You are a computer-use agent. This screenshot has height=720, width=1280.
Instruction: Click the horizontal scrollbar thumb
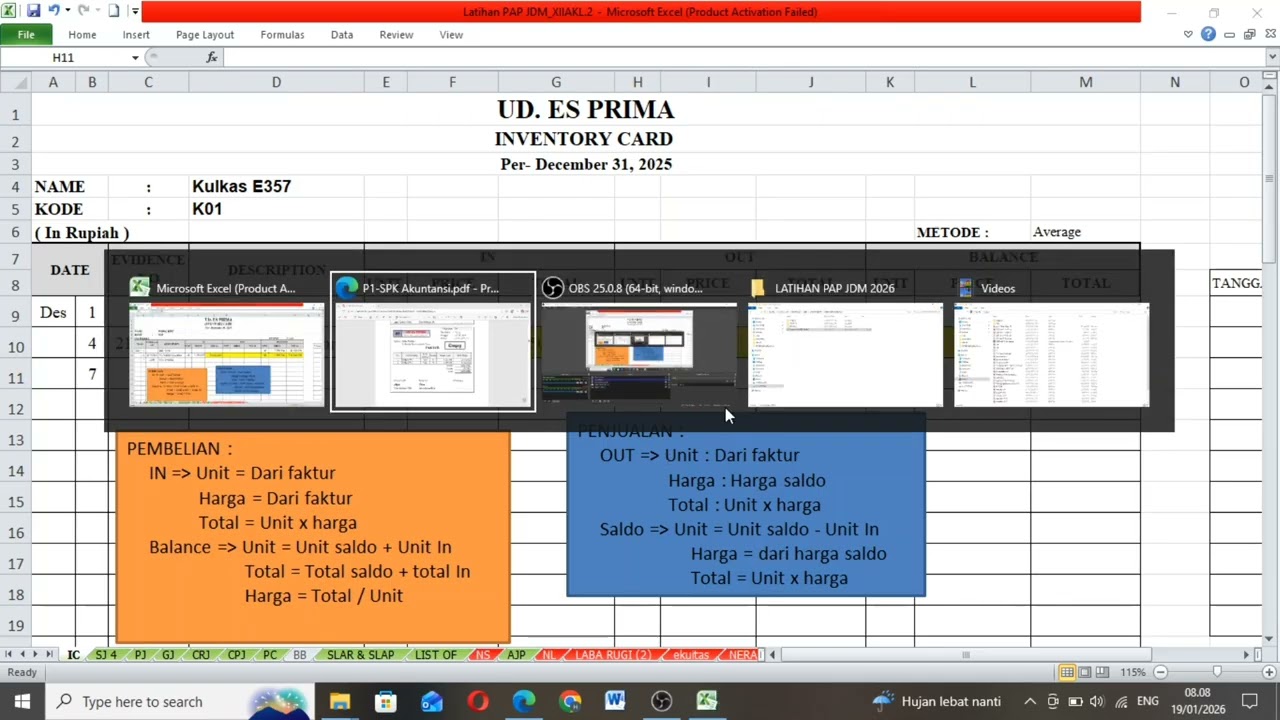[x=966, y=655]
